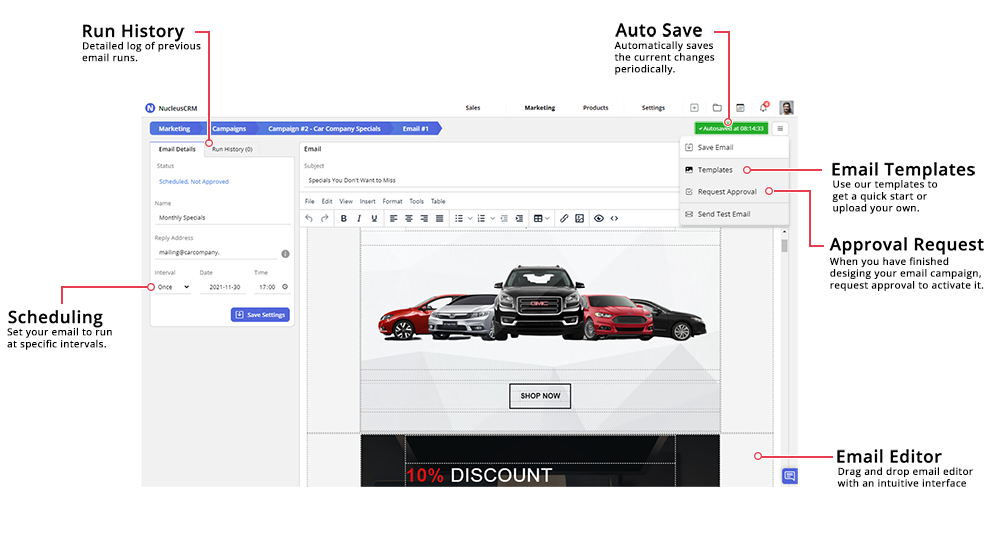990x547 pixels.
Task: Justify the text
Action: 439,219
